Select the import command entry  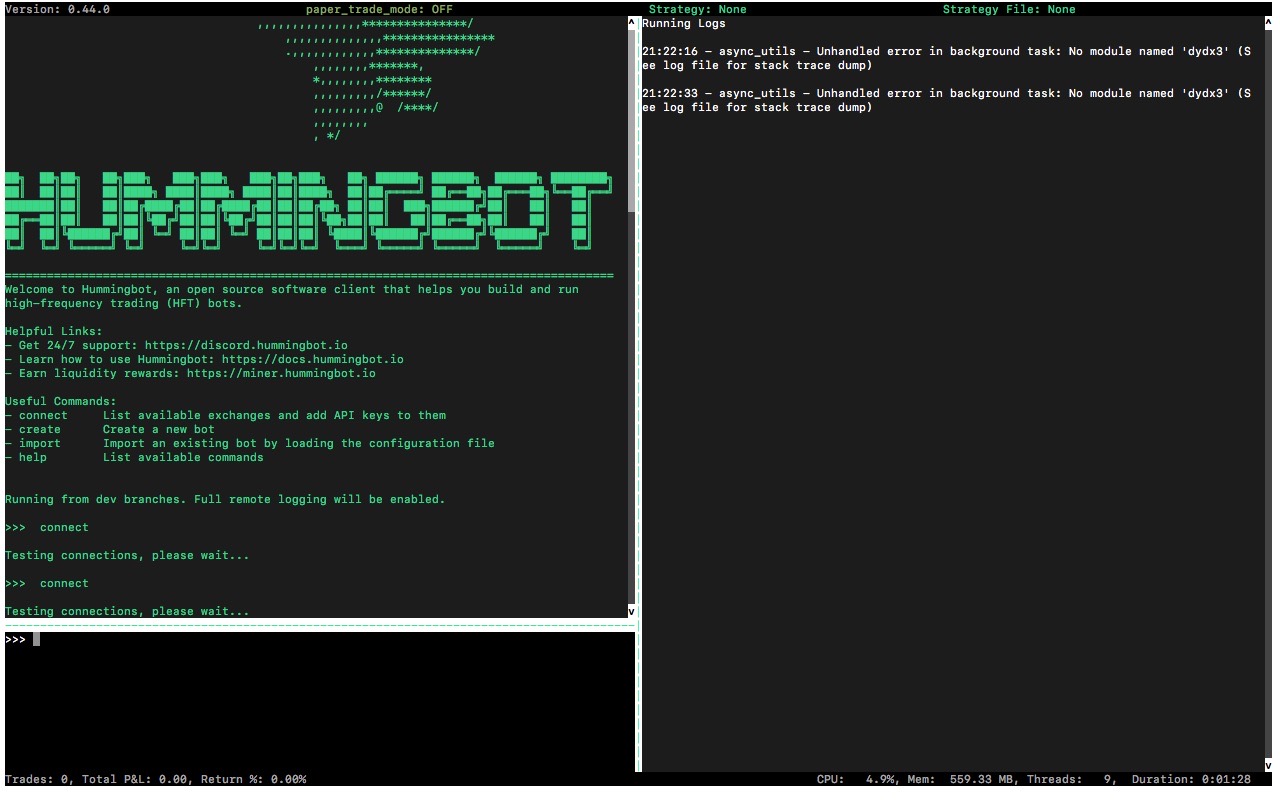coord(38,442)
